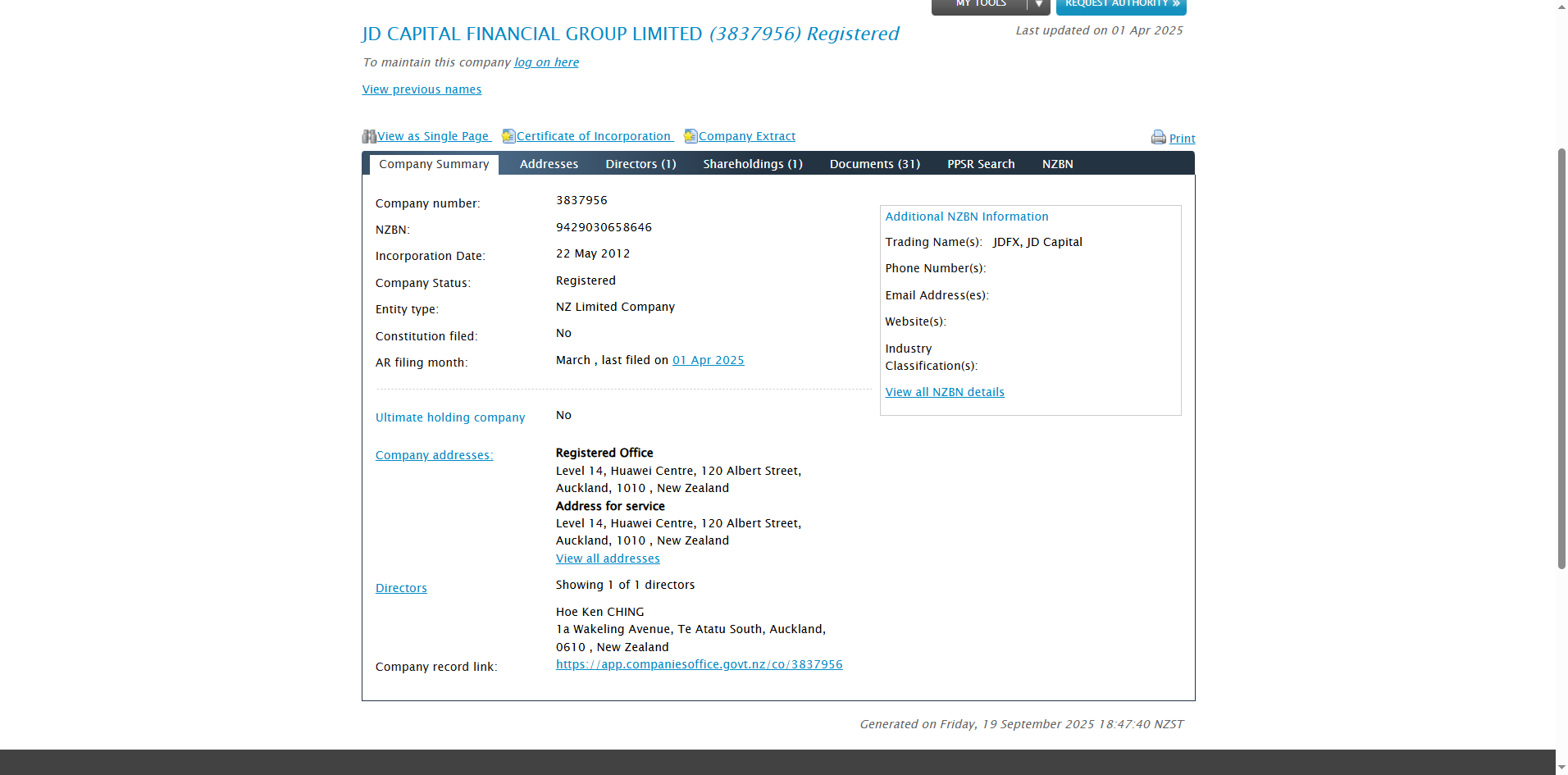Open the company record URL link
This screenshot has height=775, width=1568.
[700, 664]
